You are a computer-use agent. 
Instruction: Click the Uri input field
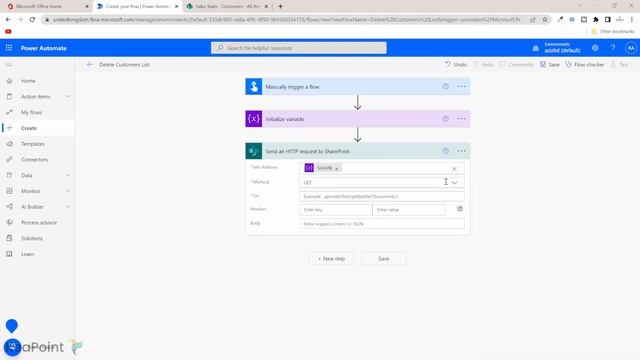[381, 196]
